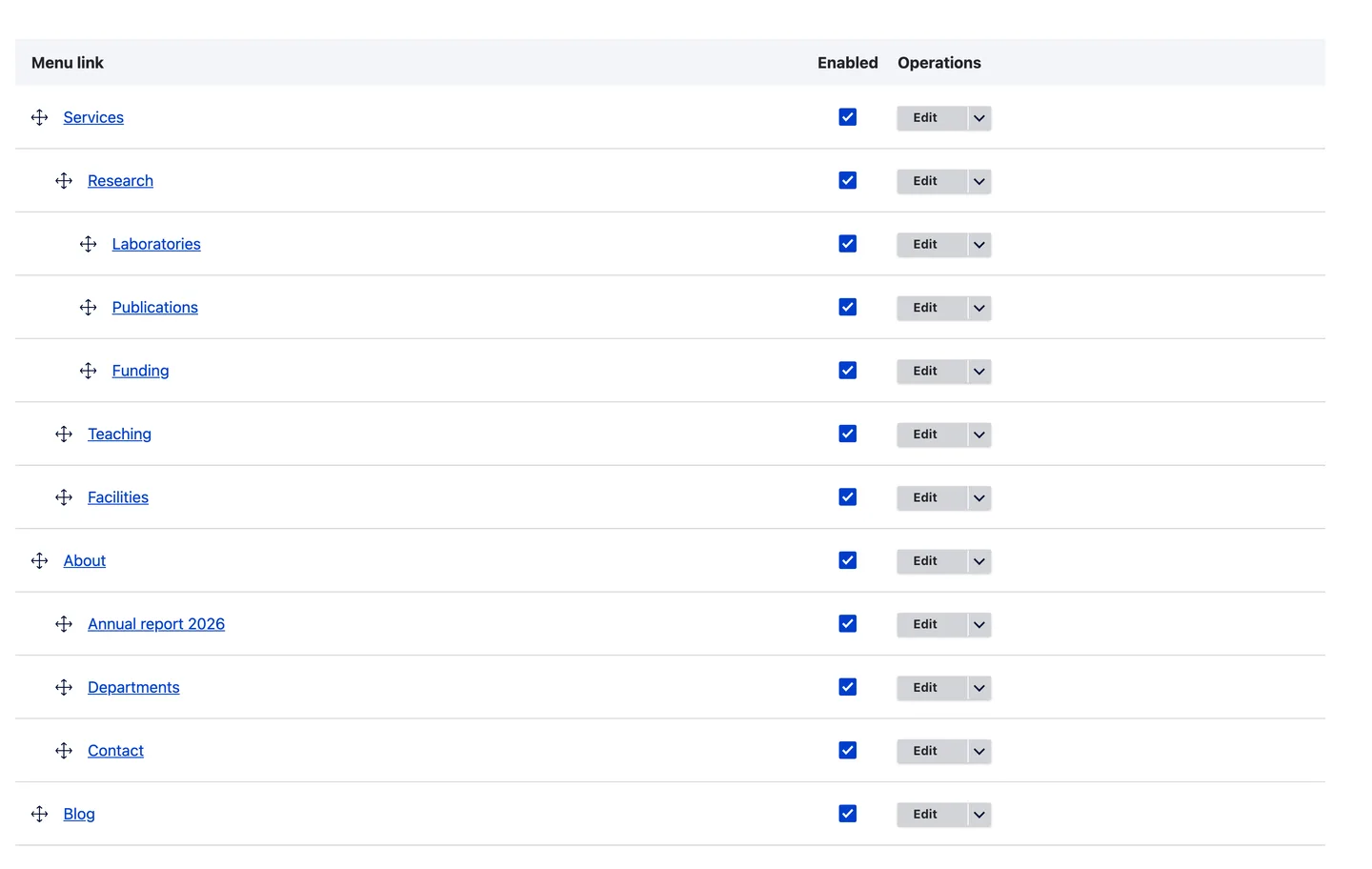Click the drag handle for Services
1372x869 pixels.
(x=39, y=117)
